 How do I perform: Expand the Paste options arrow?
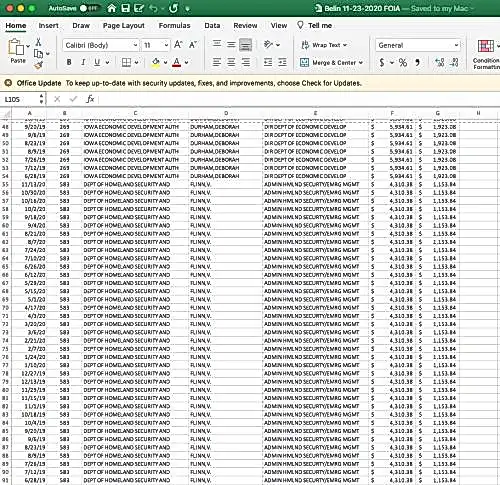click(28, 46)
